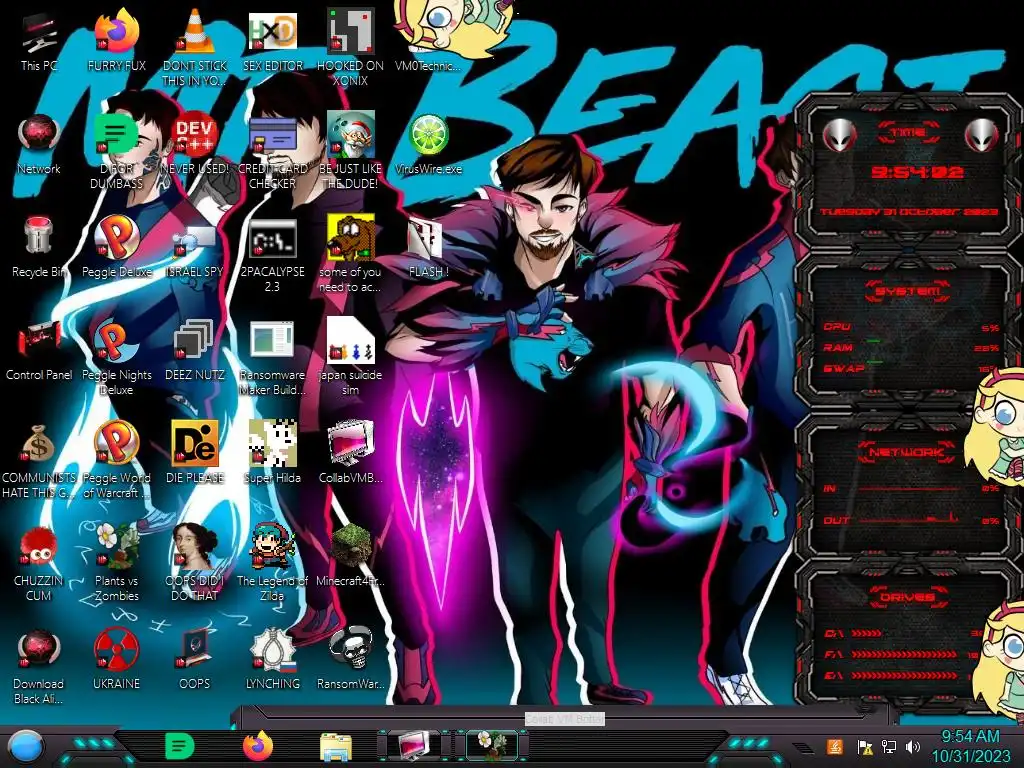
Task: Click the E:\ drive usage bar
Action: (905, 675)
